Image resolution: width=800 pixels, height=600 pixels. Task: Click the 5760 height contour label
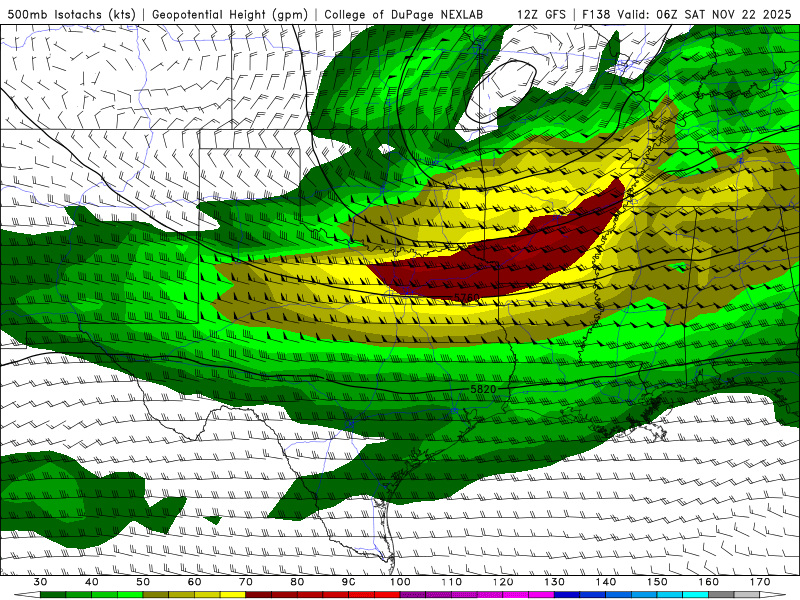pyautogui.click(x=466, y=297)
